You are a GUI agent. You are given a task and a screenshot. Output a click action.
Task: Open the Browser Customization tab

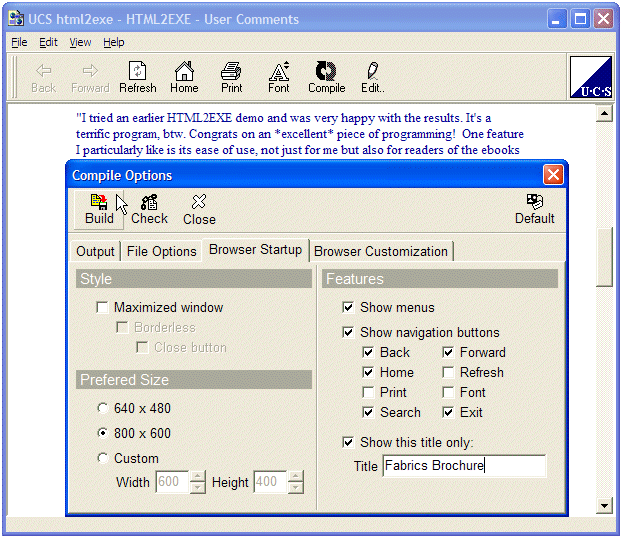pyautogui.click(x=381, y=252)
